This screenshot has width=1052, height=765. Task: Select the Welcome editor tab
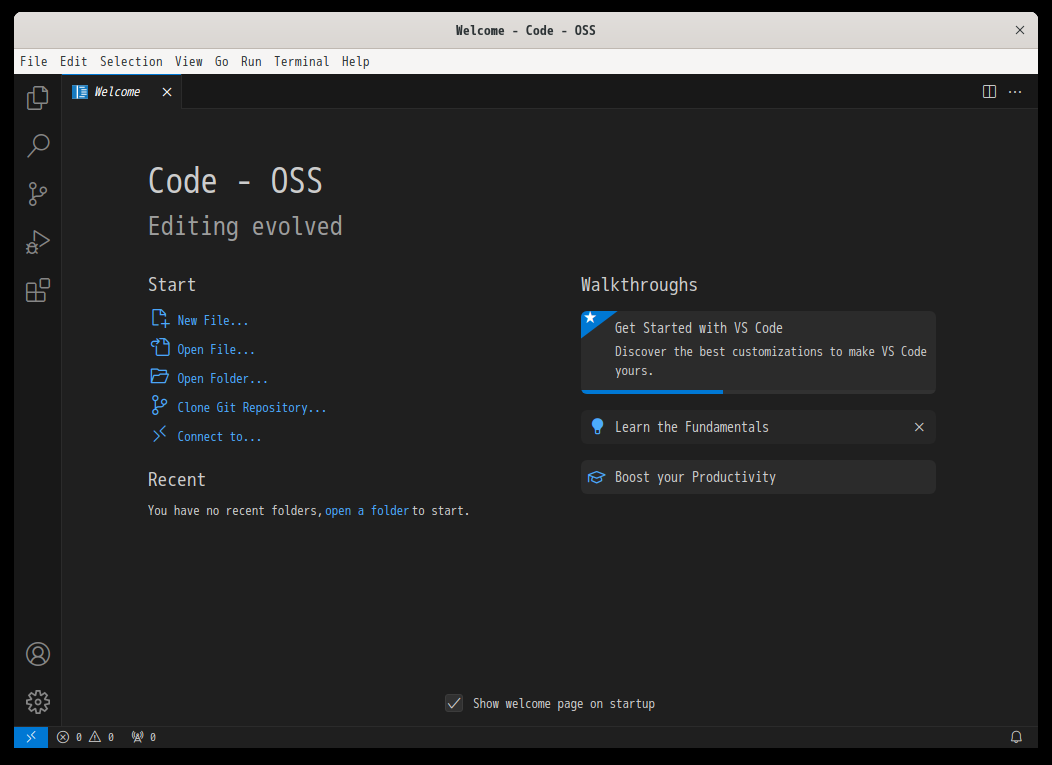point(121,92)
